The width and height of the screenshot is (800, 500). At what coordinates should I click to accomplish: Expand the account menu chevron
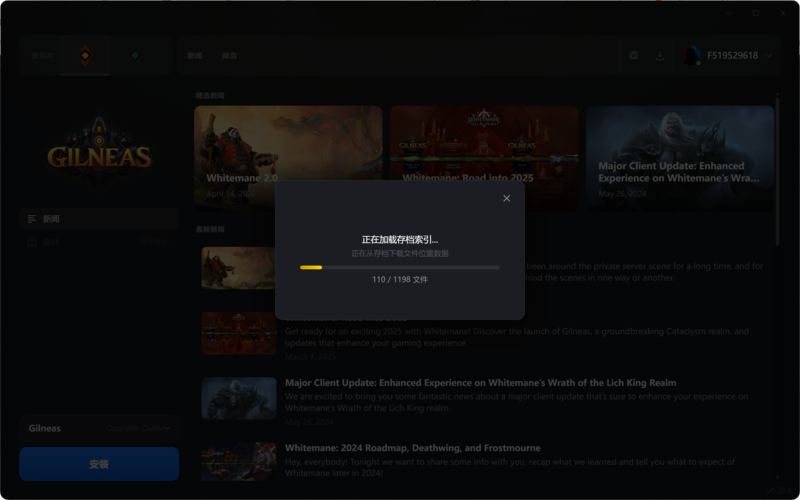click(769, 56)
